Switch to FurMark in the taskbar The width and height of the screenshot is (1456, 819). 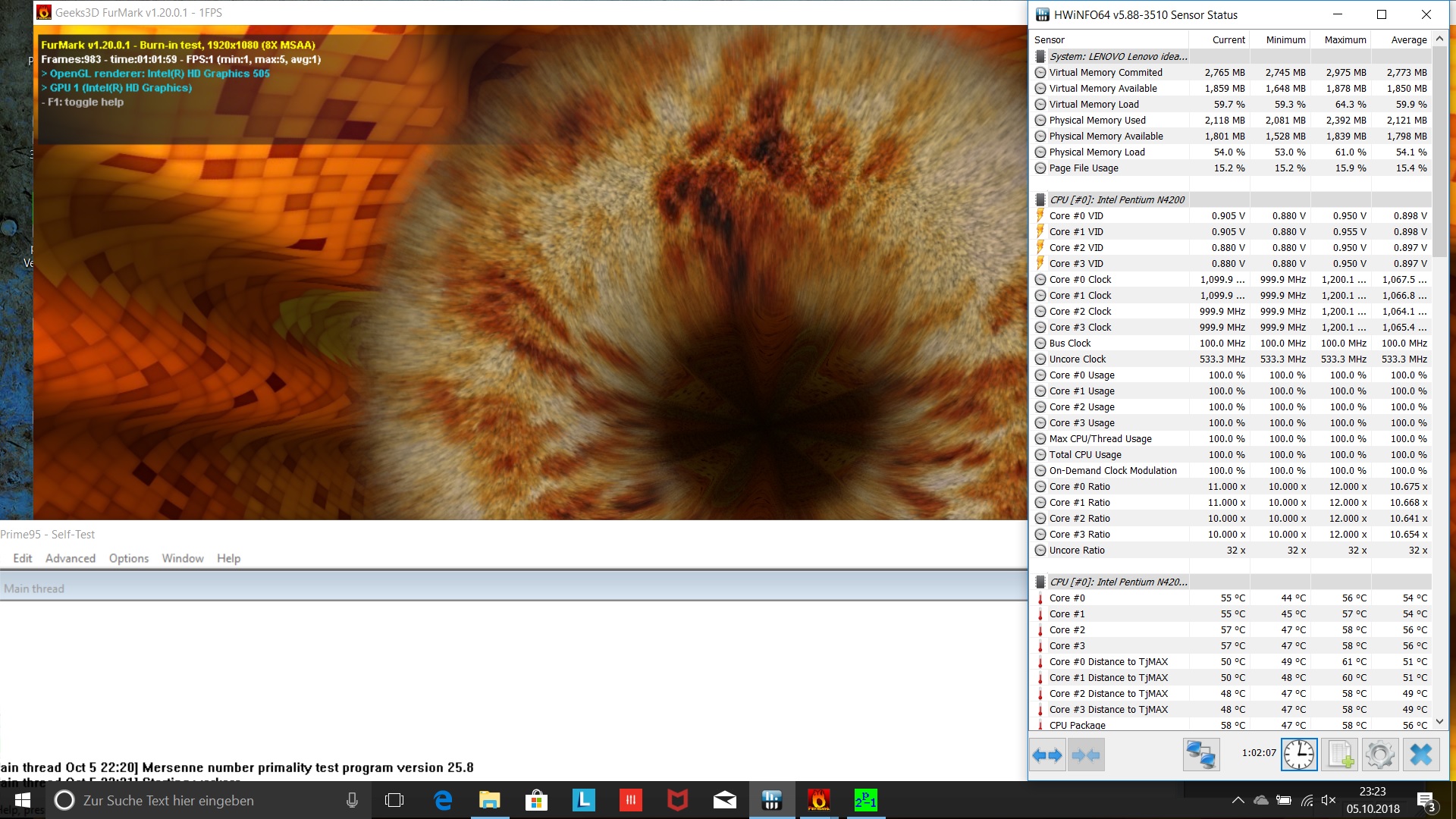(x=818, y=800)
